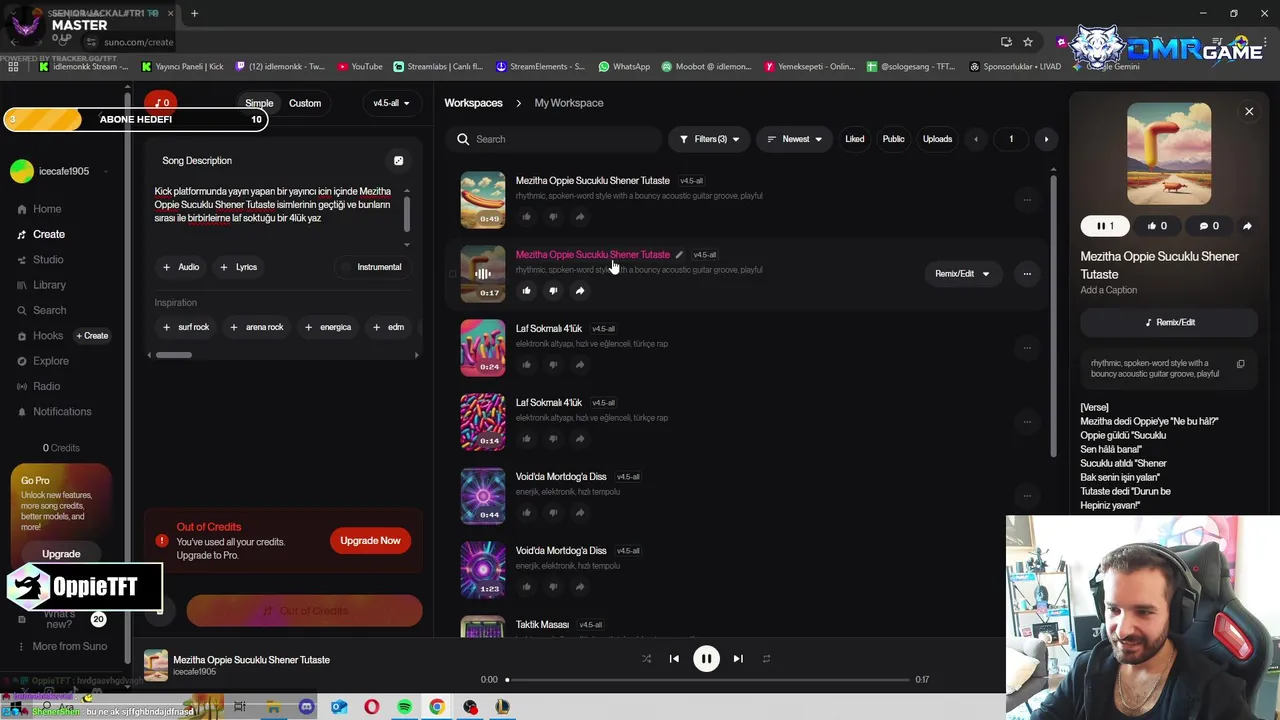Share song from details panel
This screenshot has height=720, width=1280.
pos(1247,226)
